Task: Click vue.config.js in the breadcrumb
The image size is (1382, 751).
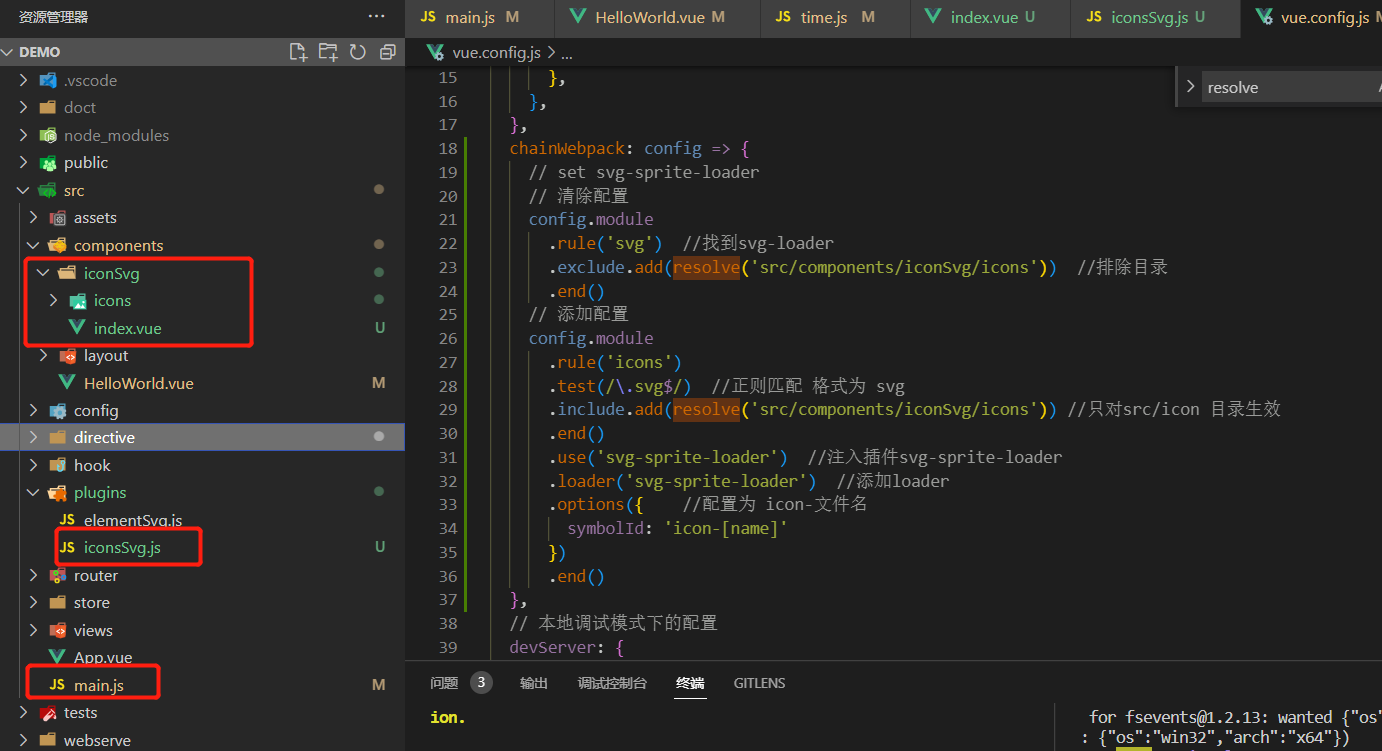Action: click(496, 52)
